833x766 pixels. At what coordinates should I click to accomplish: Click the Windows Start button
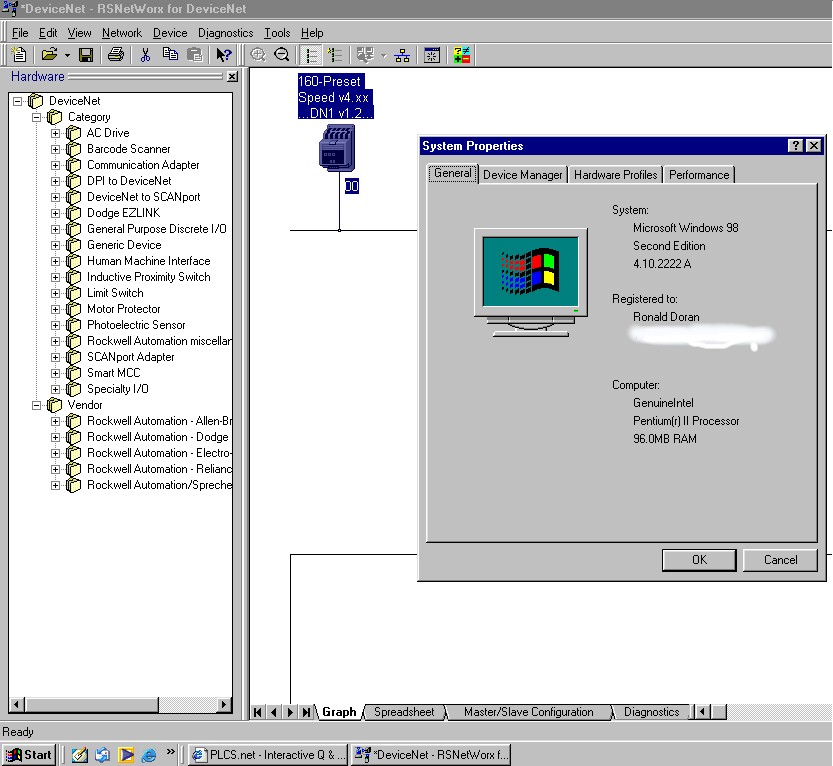point(29,755)
